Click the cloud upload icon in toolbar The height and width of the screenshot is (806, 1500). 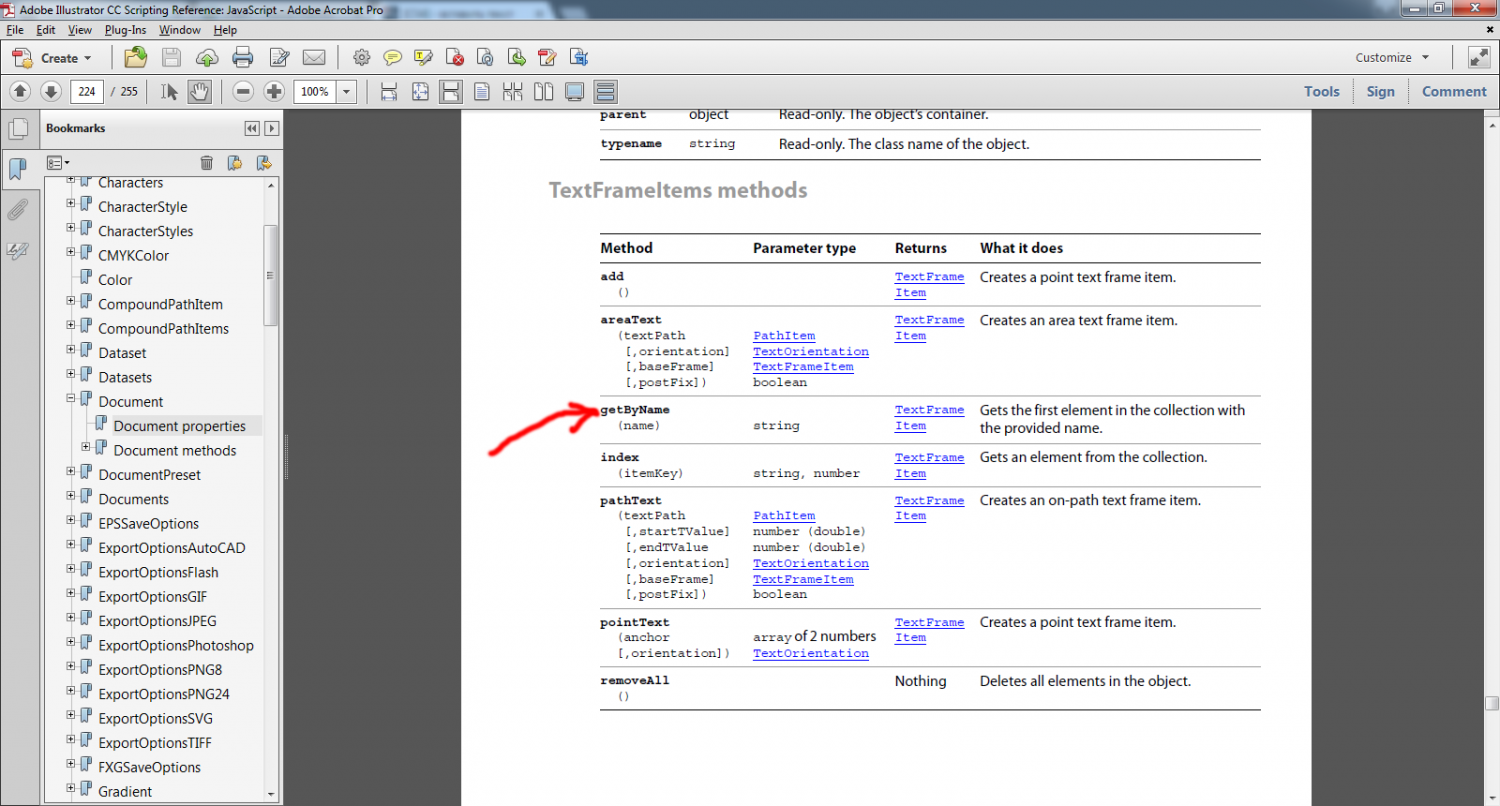[x=207, y=57]
